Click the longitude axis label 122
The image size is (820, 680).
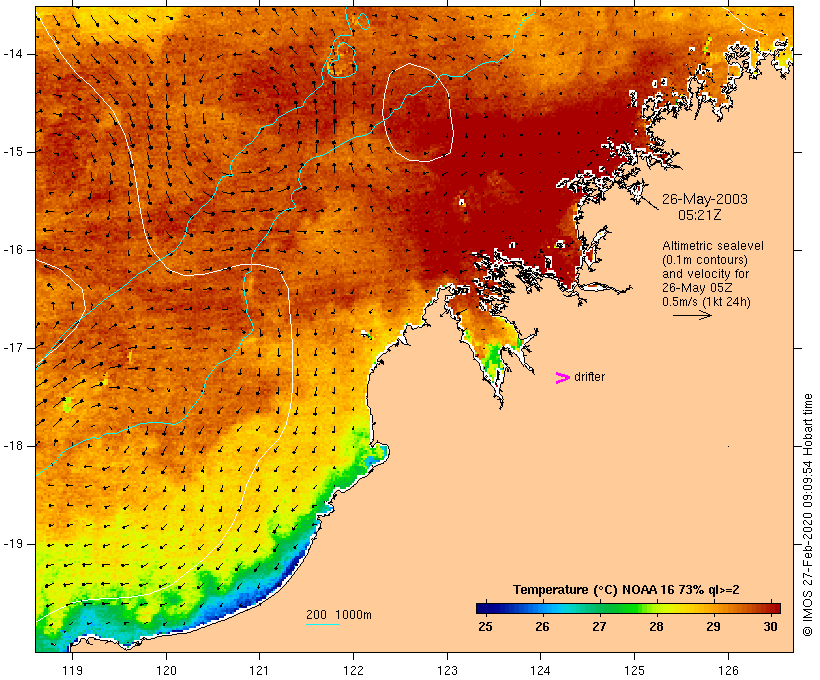353,670
